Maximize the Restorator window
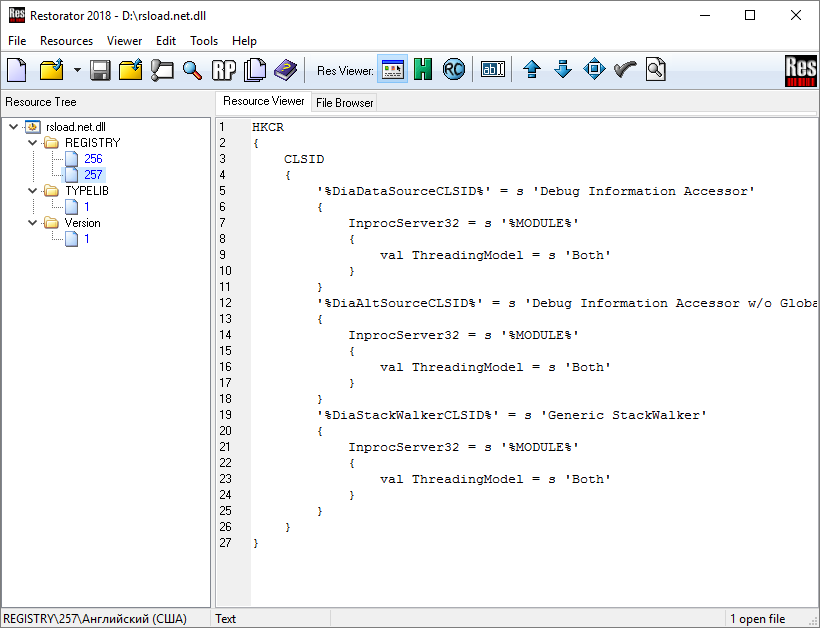 [750, 15]
